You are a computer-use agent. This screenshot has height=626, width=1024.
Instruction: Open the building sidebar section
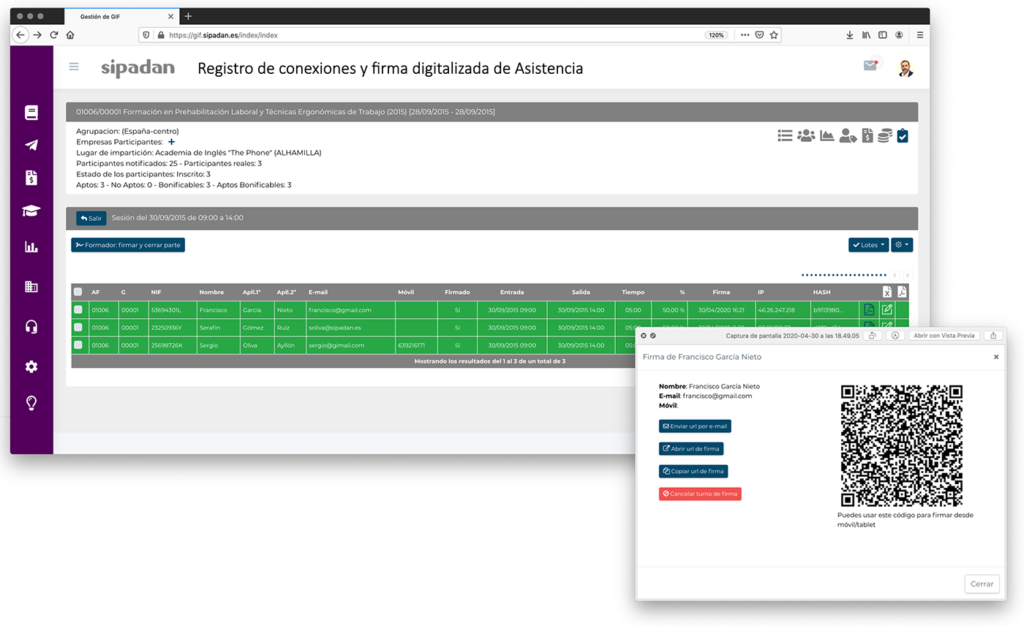[31, 287]
